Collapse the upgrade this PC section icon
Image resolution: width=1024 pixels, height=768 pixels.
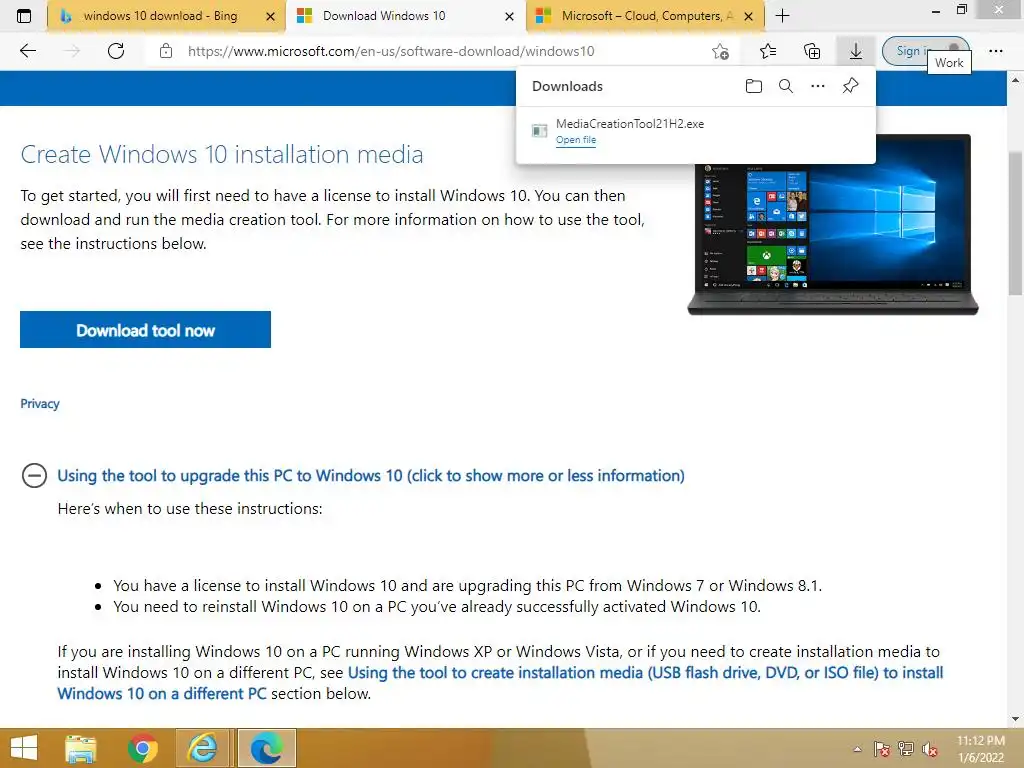[x=34, y=475]
